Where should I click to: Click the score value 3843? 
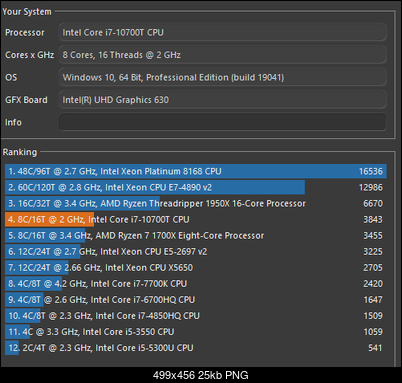373,219
